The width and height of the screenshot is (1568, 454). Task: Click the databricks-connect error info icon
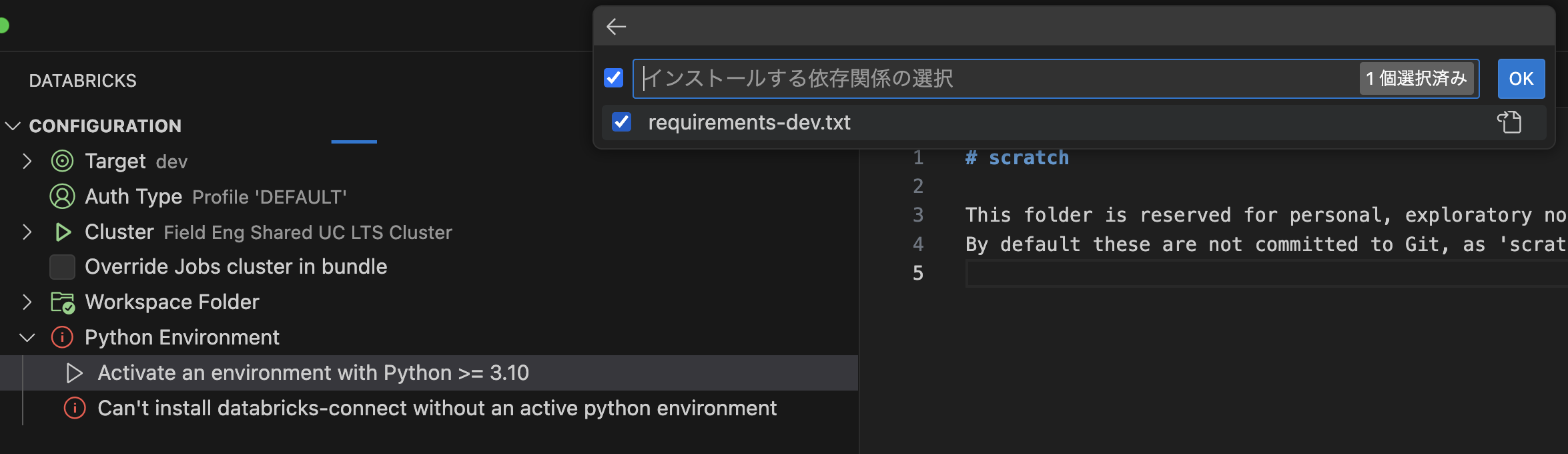pyautogui.click(x=75, y=408)
